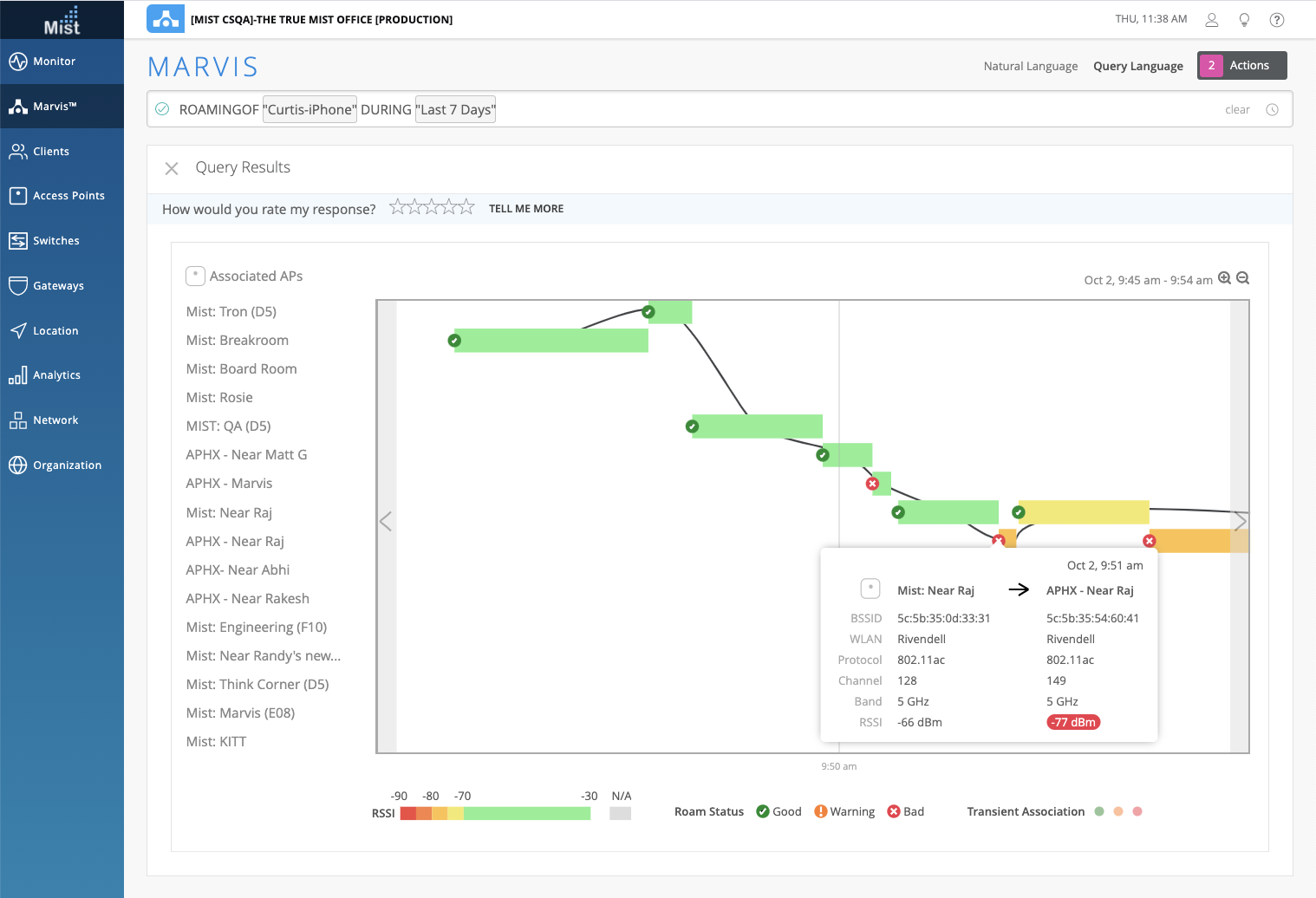
Task: Rate the response five stars
Action: coord(466,207)
